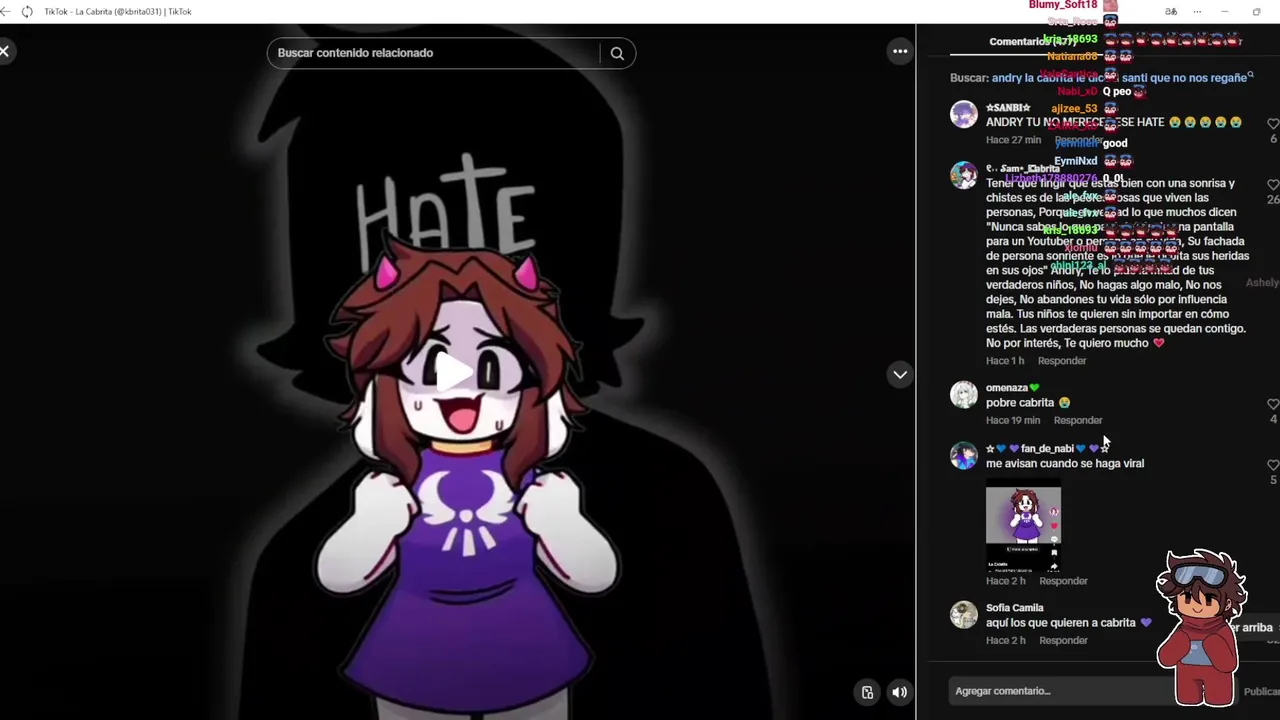This screenshot has height=720, width=1280.
Task: Reload the page with refresh icon
Action: 27,11
